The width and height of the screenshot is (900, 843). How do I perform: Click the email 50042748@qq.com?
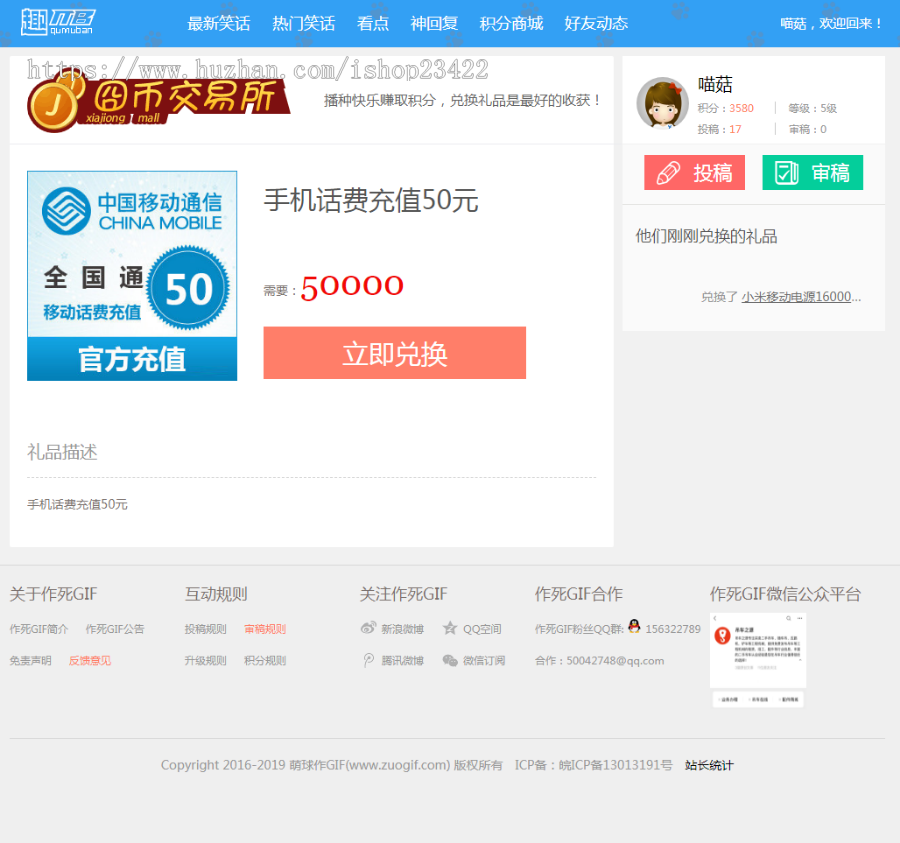[615, 661]
